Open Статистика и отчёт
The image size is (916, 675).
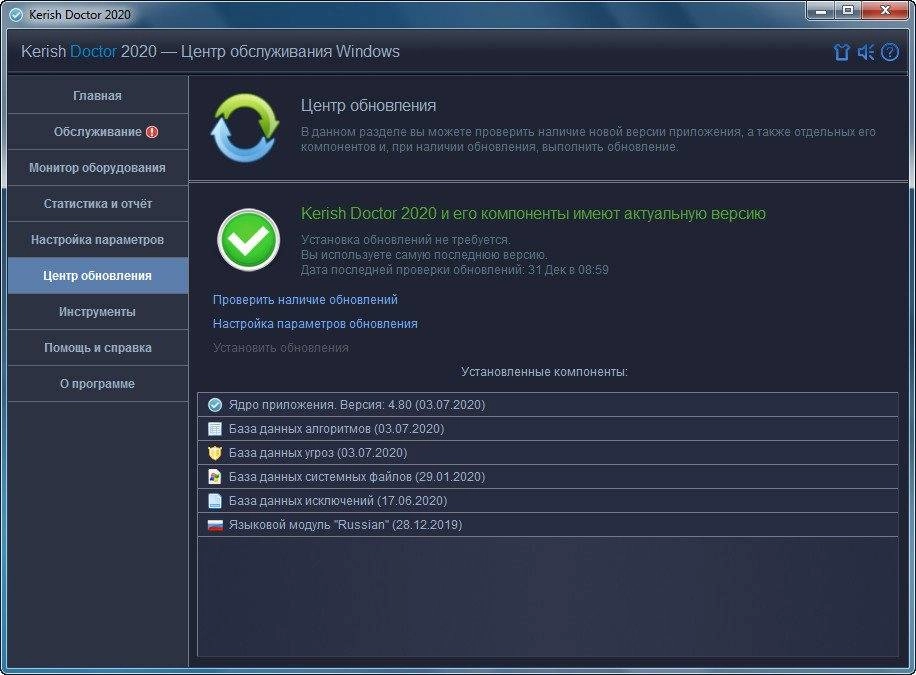98,204
